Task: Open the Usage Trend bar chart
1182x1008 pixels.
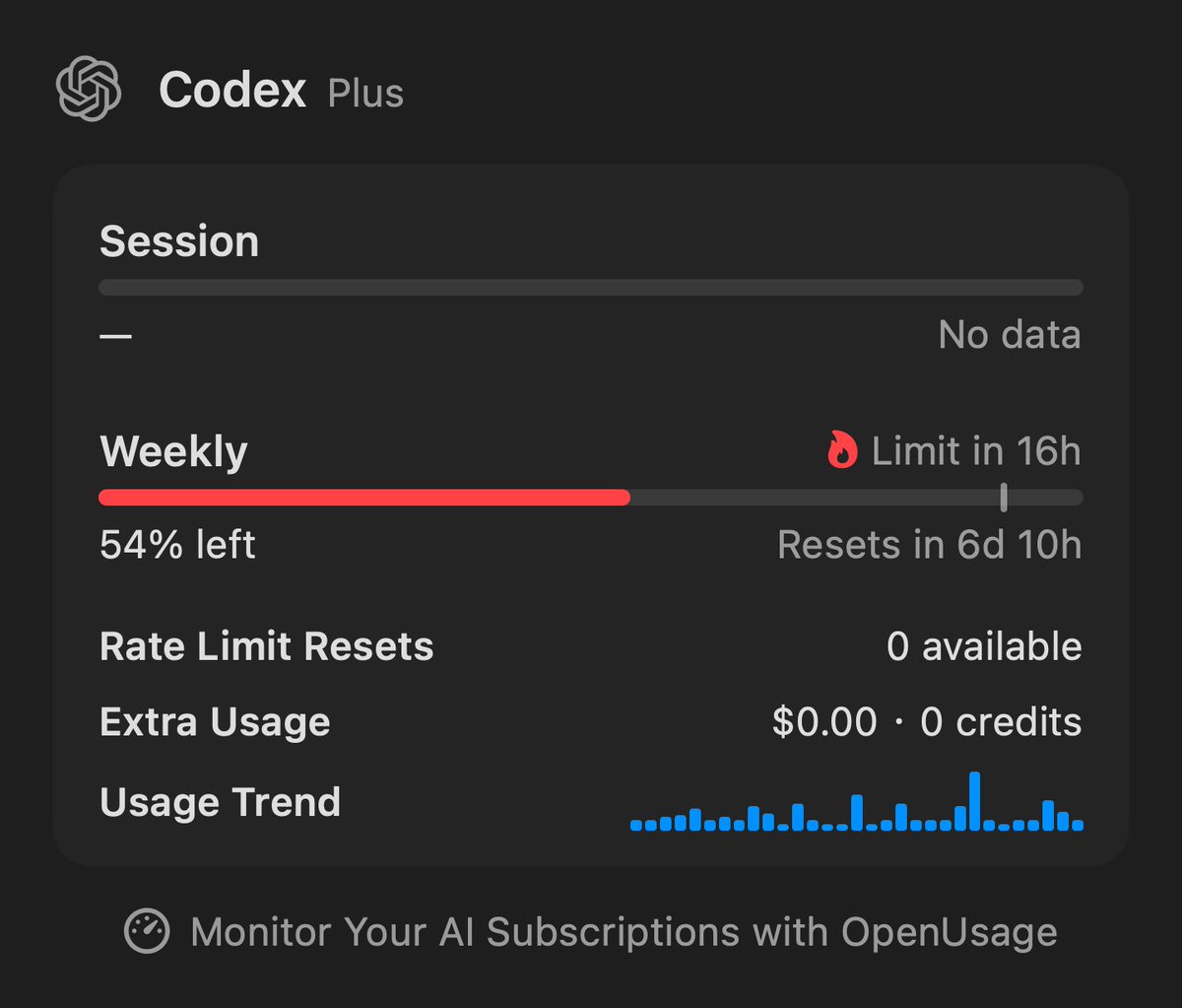Action: (857, 802)
